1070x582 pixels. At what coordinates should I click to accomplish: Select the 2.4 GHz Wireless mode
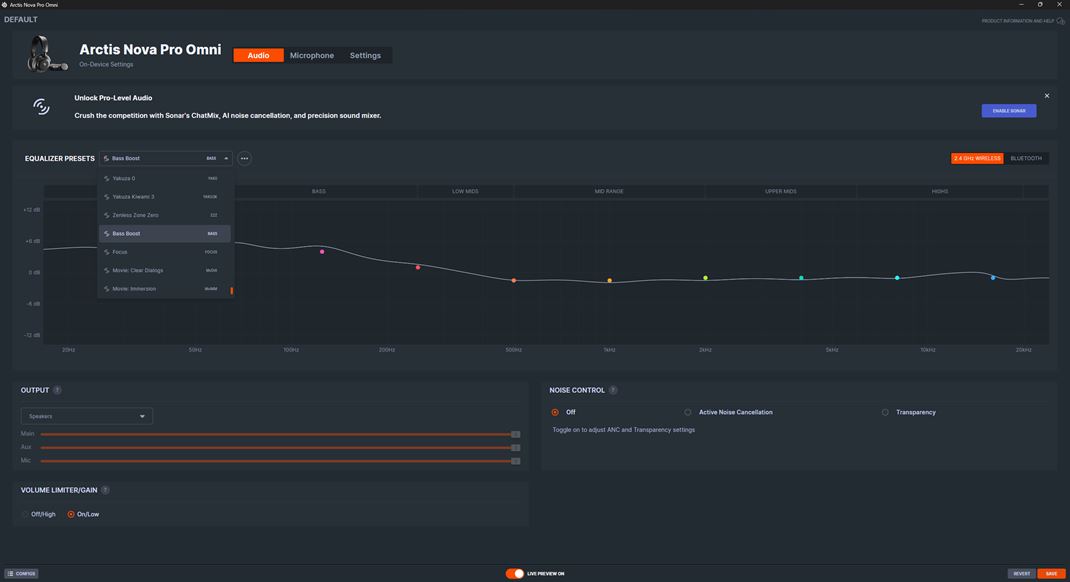tap(977, 158)
